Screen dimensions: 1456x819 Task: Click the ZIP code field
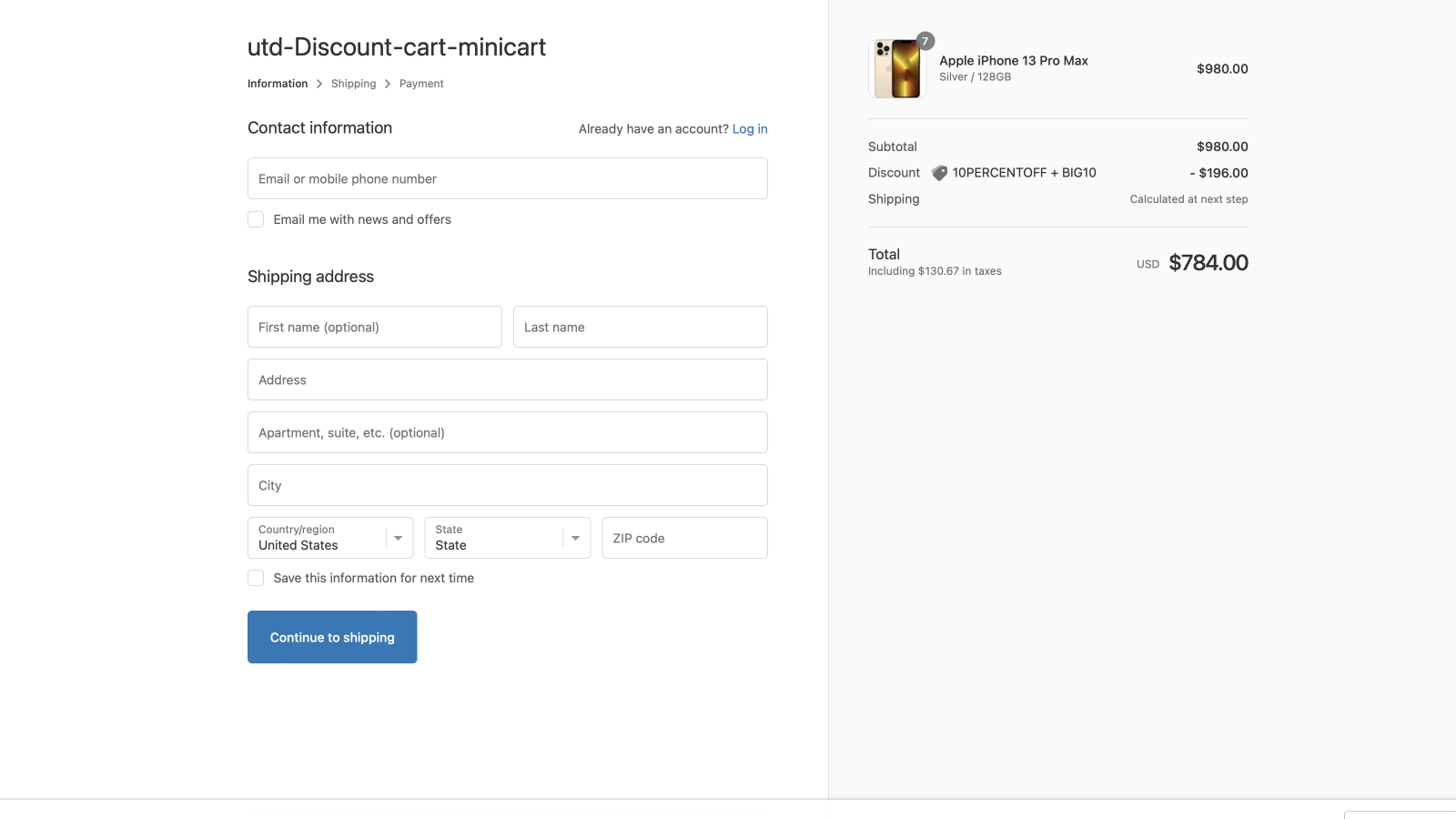[x=684, y=538]
